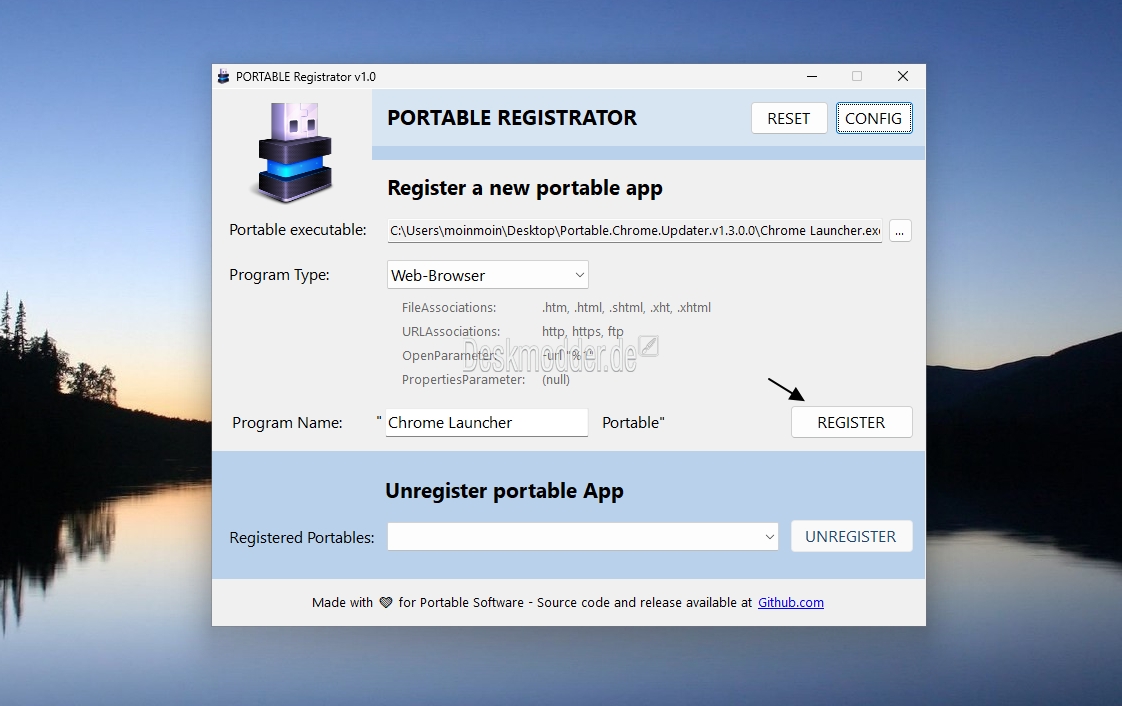The height and width of the screenshot is (706, 1122).
Task: Open the CONFIG settings button
Action: pos(873,118)
